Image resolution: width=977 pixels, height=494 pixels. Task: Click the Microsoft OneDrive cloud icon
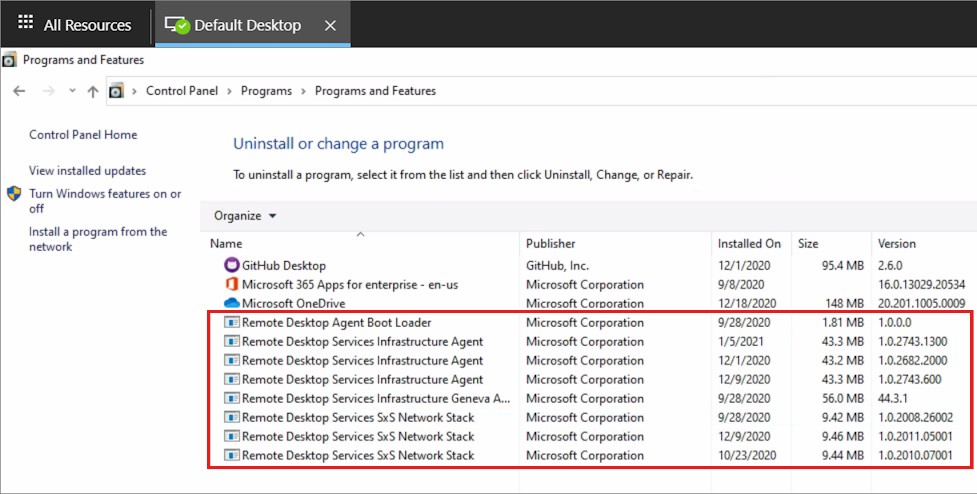(231, 303)
